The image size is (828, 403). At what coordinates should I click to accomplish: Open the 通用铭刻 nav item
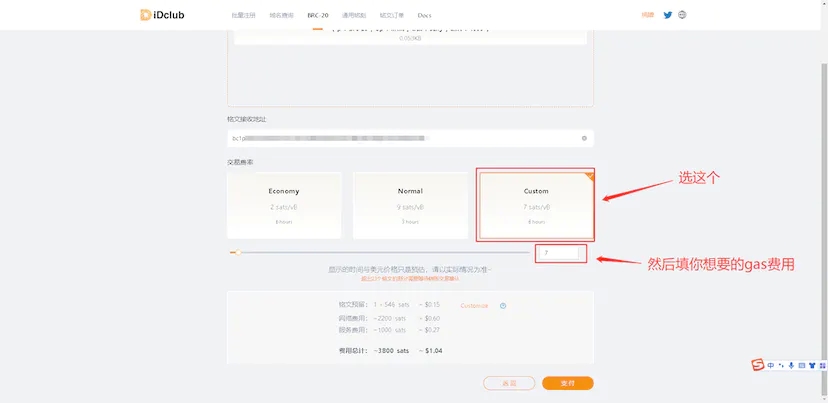(354, 15)
